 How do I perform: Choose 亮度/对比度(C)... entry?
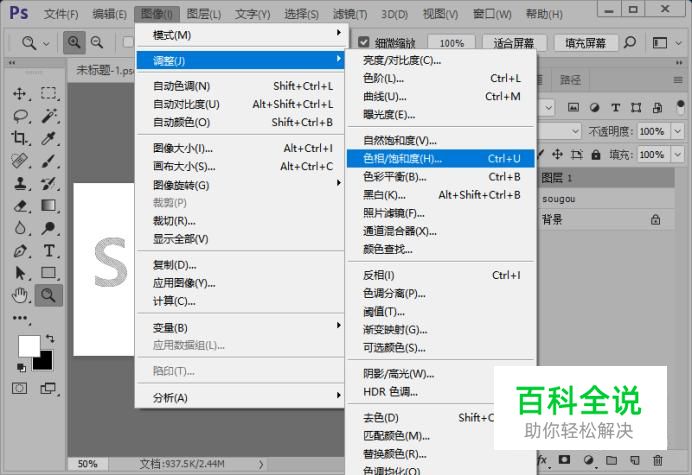click(x=440, y=60)
